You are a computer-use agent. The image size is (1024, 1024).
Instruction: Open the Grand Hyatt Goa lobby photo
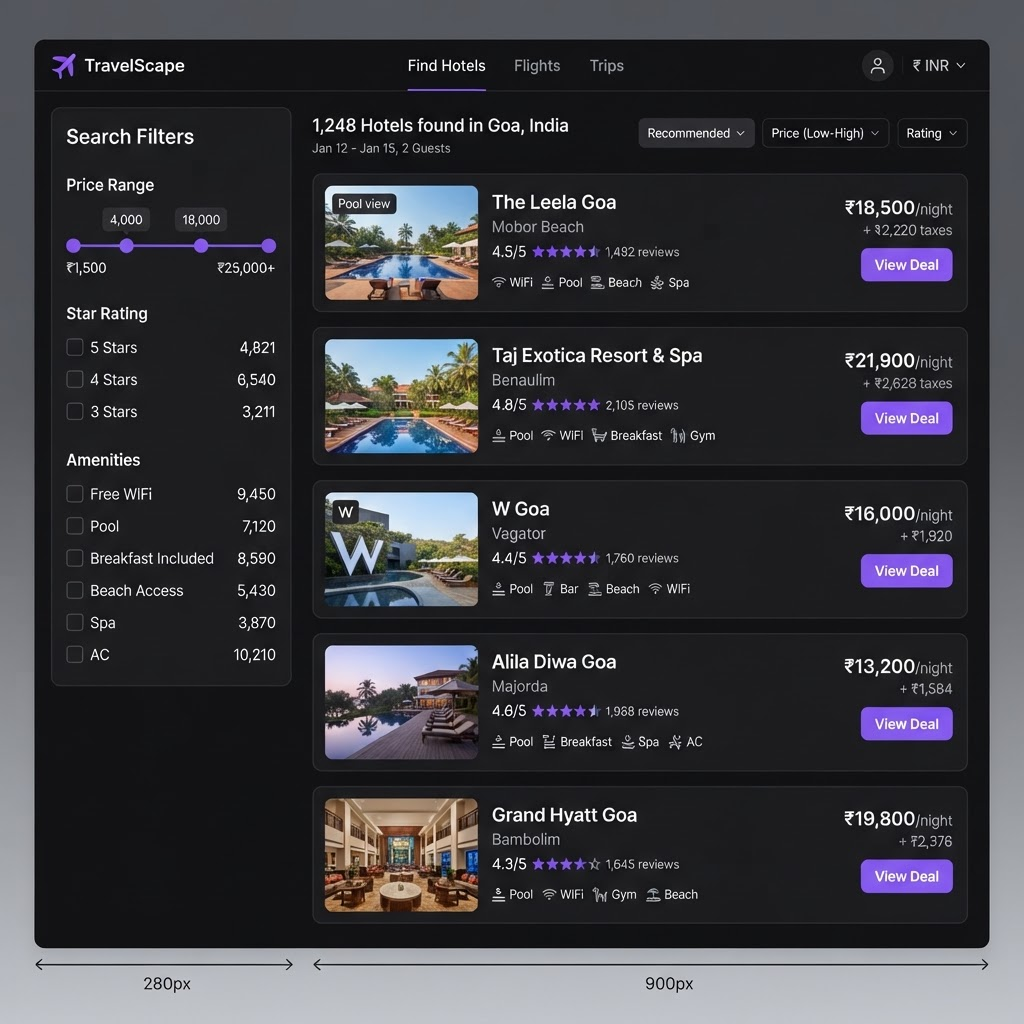click(401, 855)
